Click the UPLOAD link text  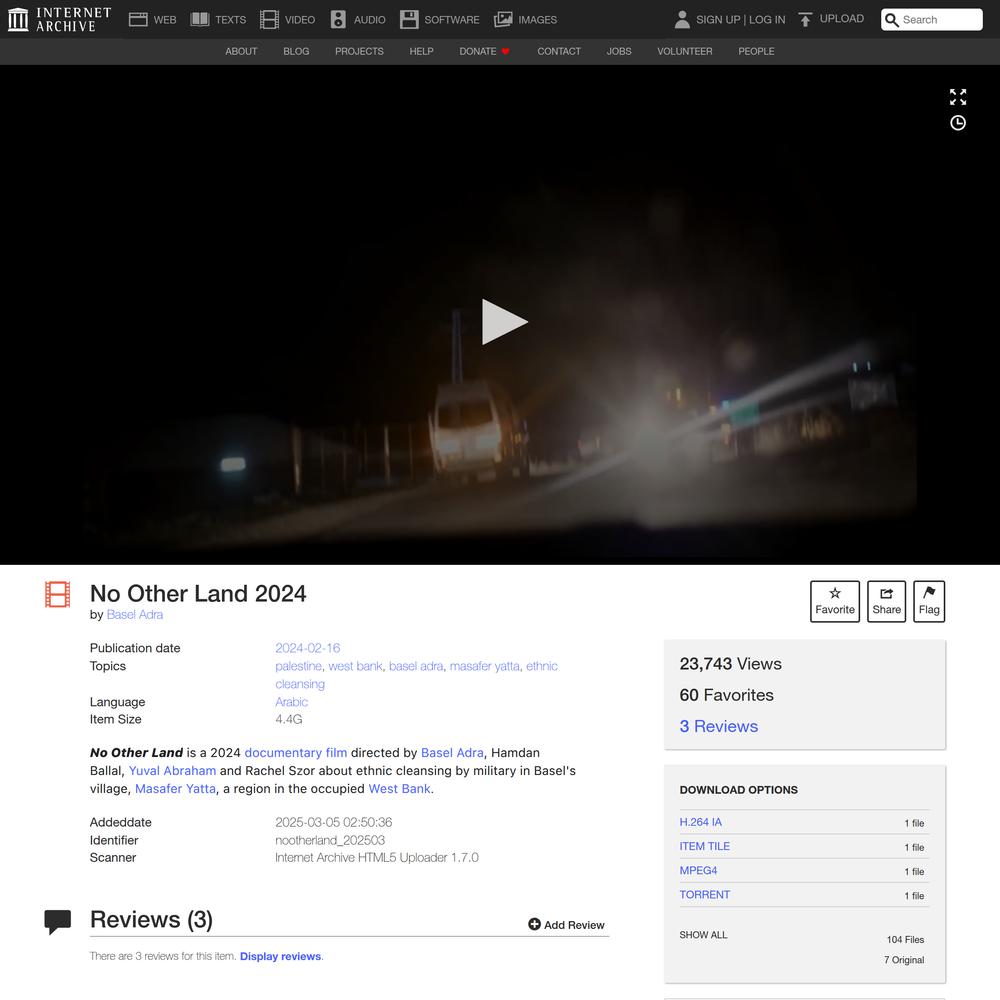[x=842, y=18]
